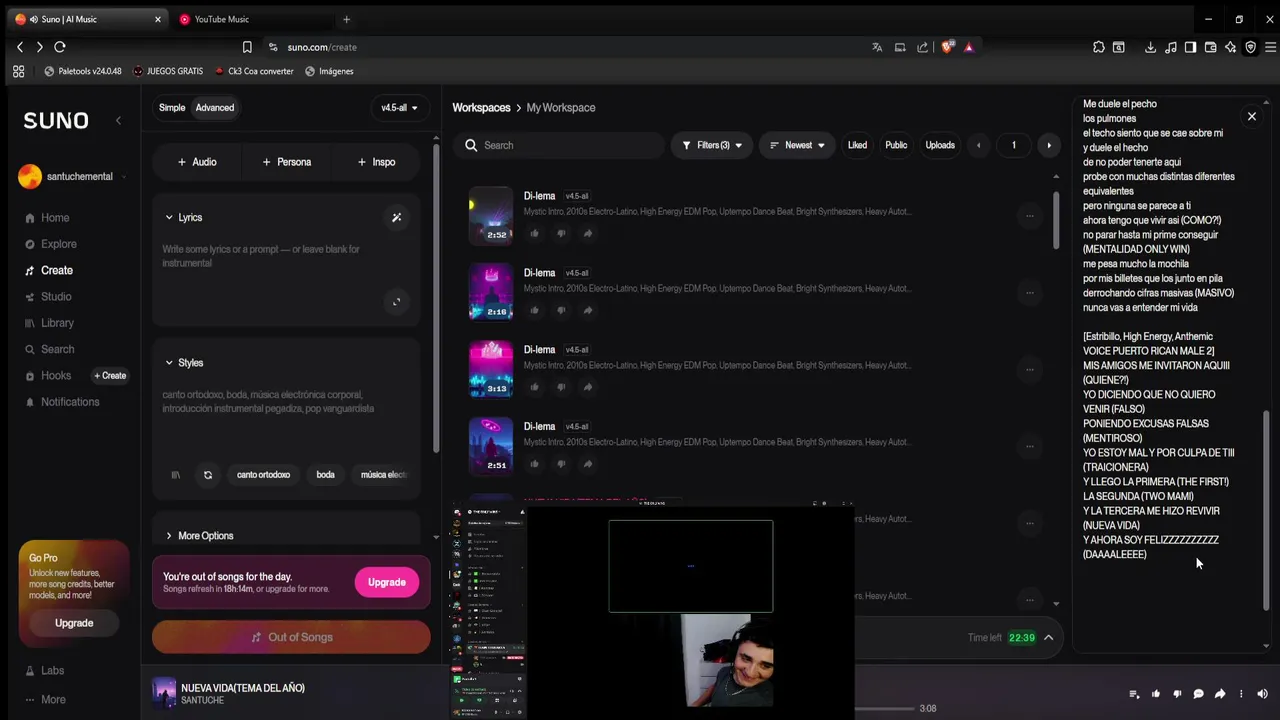Click the lyrics panel vertical scrollbar
This screenshot has height=720, width=1280.
[1265, 510]
